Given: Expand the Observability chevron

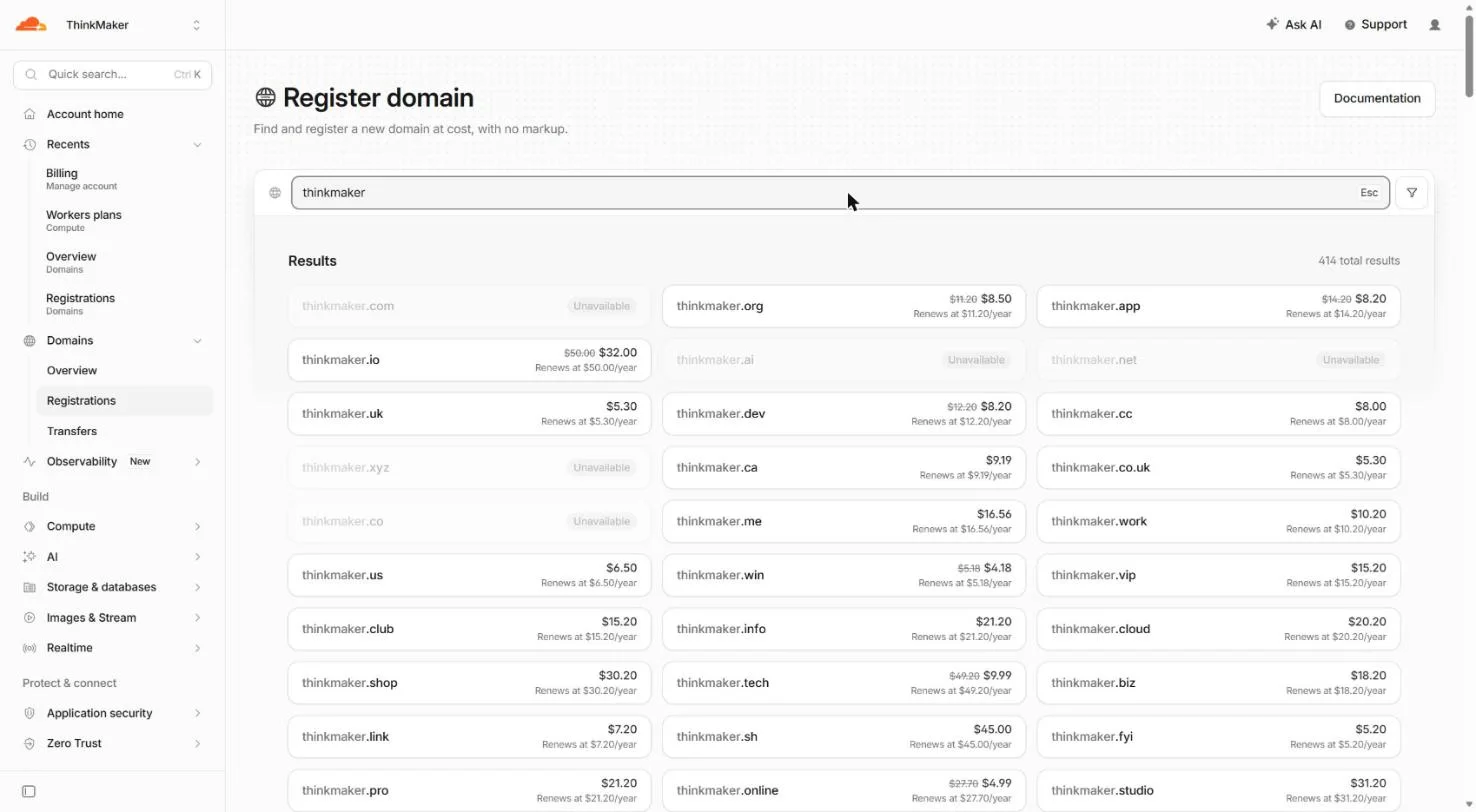Looking at the screenshot, I should coord(197,461).
